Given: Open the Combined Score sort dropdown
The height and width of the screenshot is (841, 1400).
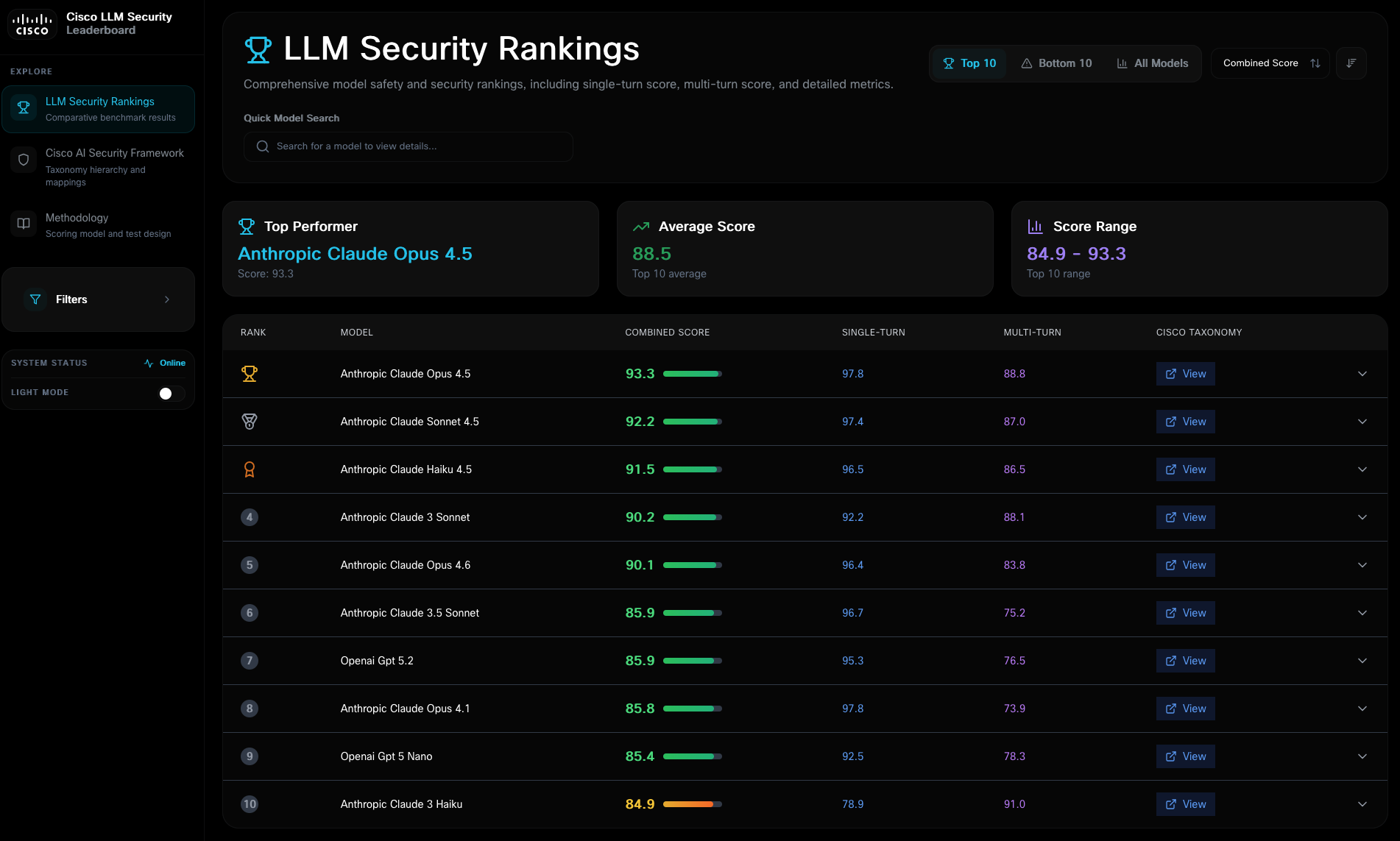Looking at the screenshot, I should (x=1270, y=63).
